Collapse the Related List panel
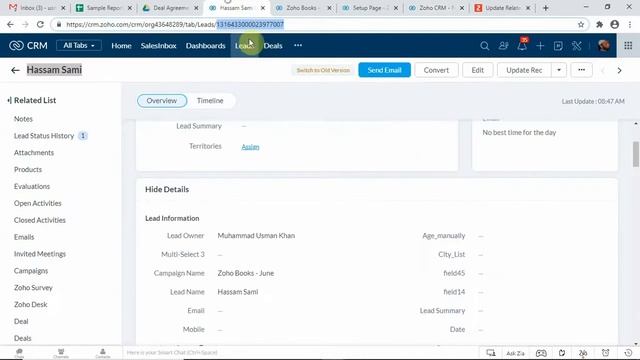 click(9, 100)
